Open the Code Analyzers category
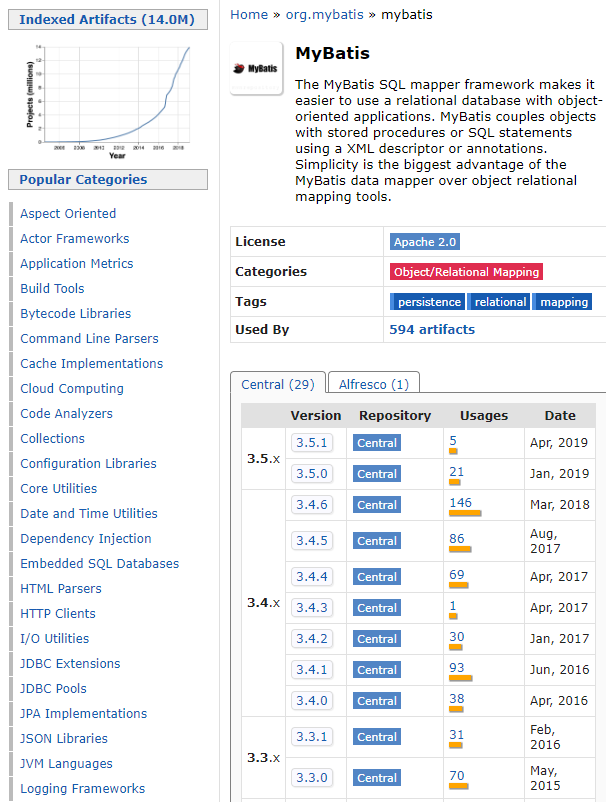606x802 pixels. [66, 414]
